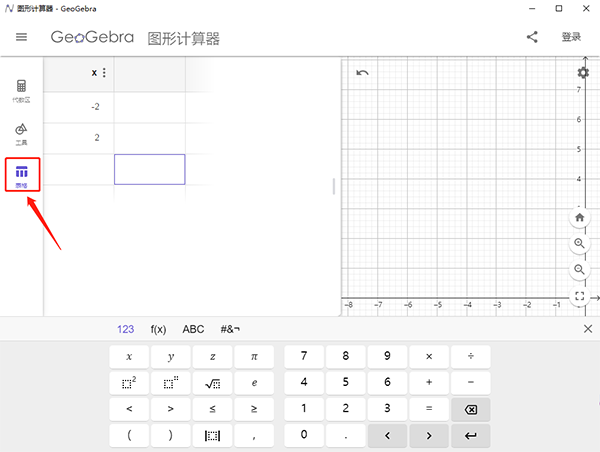Tap the absolute value key

click(x=212, y=435)
